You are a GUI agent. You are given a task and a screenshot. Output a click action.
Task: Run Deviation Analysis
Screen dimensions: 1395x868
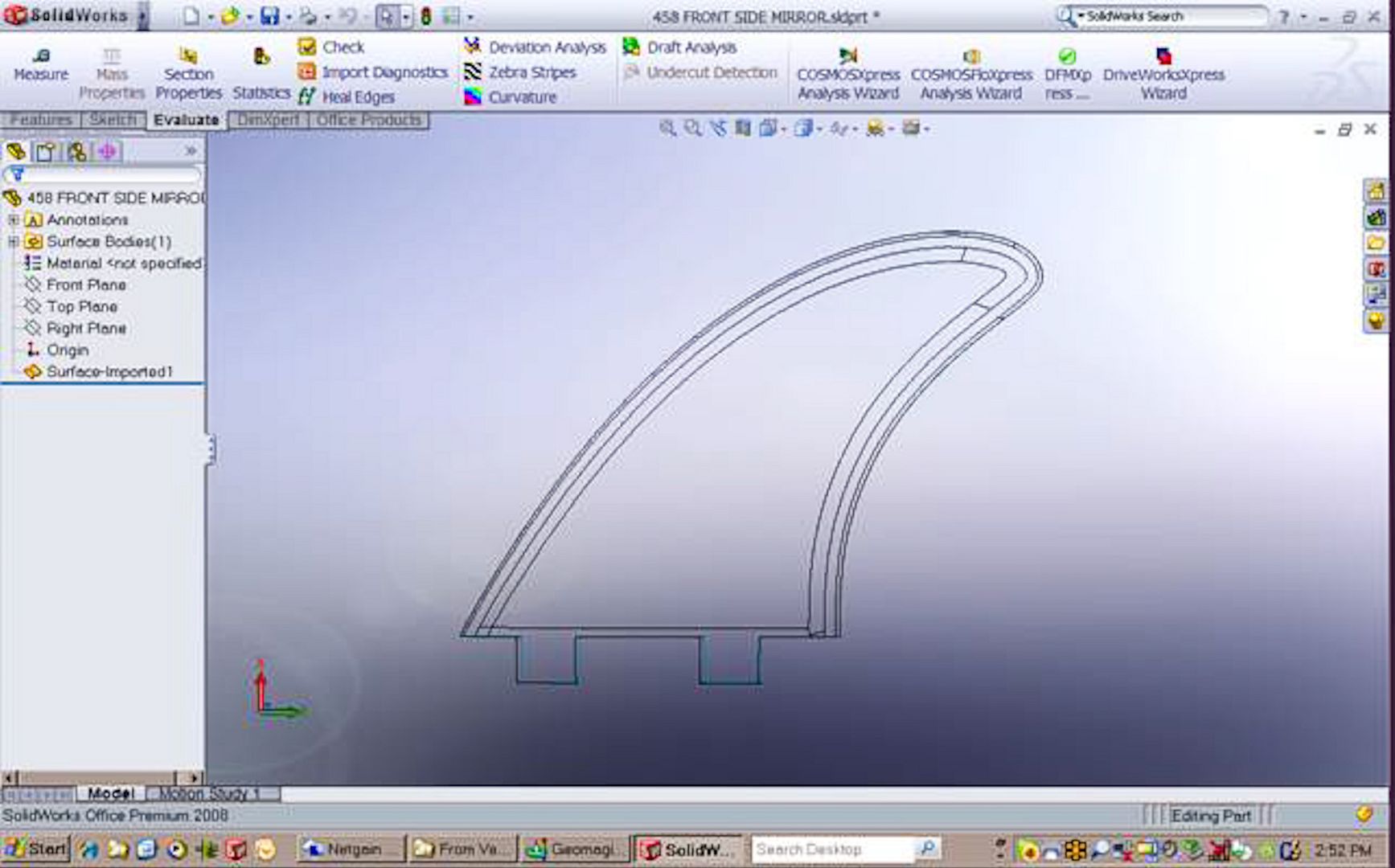click(535, 47)
